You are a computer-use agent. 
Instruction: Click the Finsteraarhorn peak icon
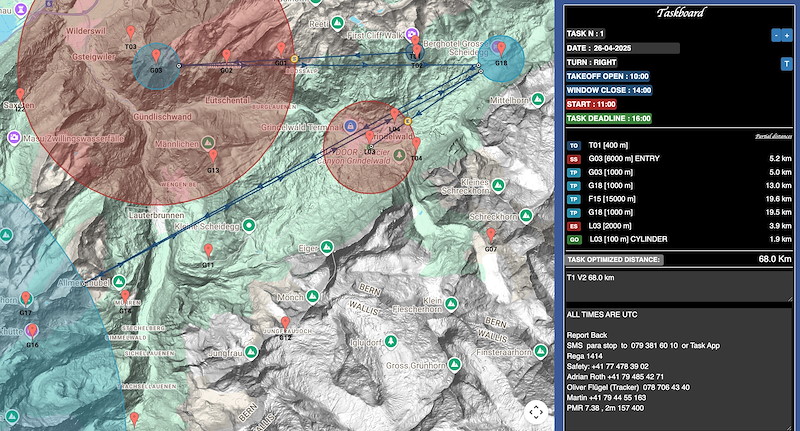tap(541, 351)
